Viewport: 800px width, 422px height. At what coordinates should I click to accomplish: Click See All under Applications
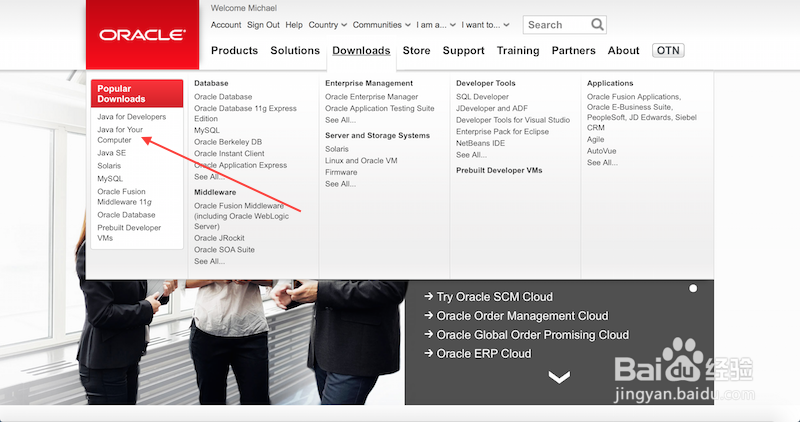point(602,163)
